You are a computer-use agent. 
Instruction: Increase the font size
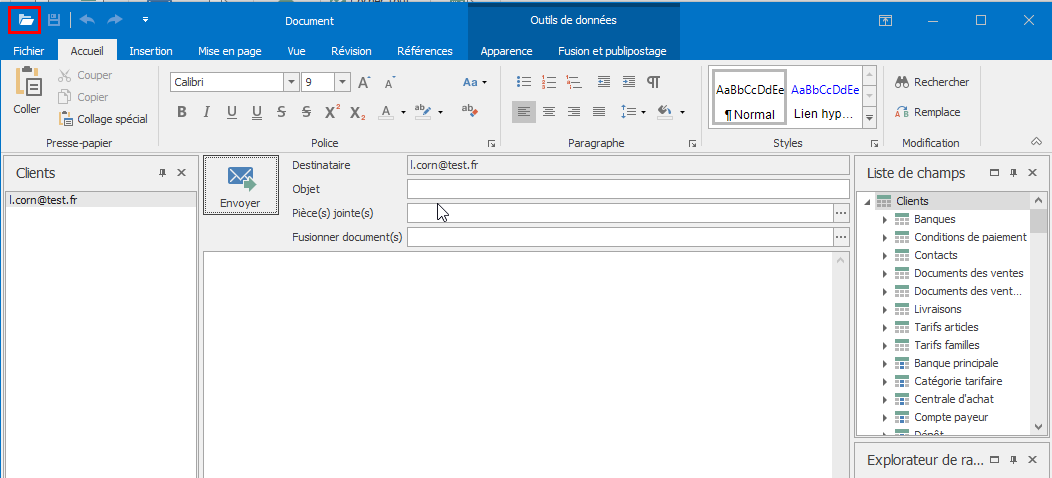tap(364, 82)
